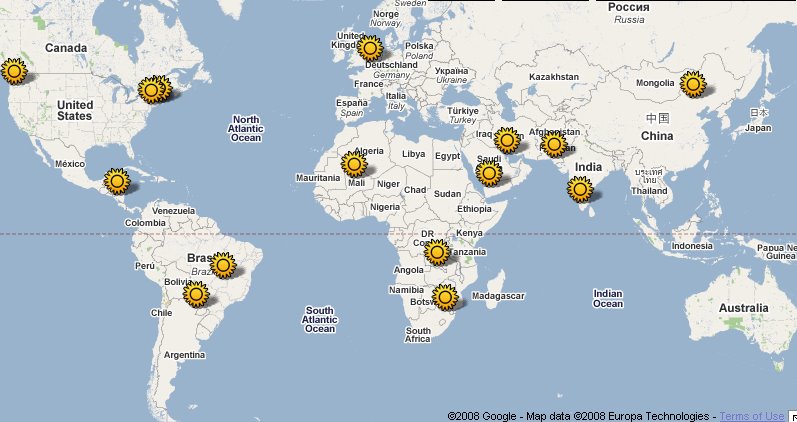Image resolution: width=797 pixels, height=422 pixels.
Task: Click the 'Chile' map label
Action: tap(161, 313)
